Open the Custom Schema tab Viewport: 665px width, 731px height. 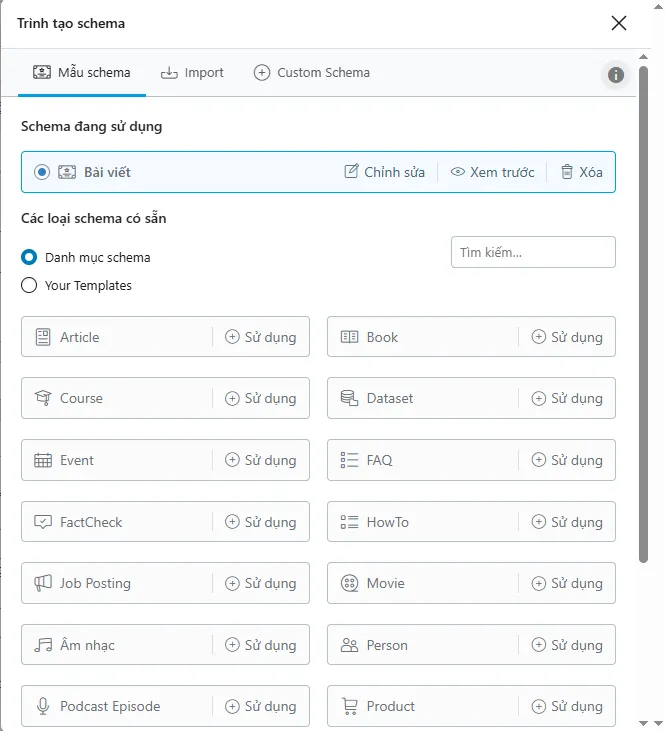pos(312,73)
